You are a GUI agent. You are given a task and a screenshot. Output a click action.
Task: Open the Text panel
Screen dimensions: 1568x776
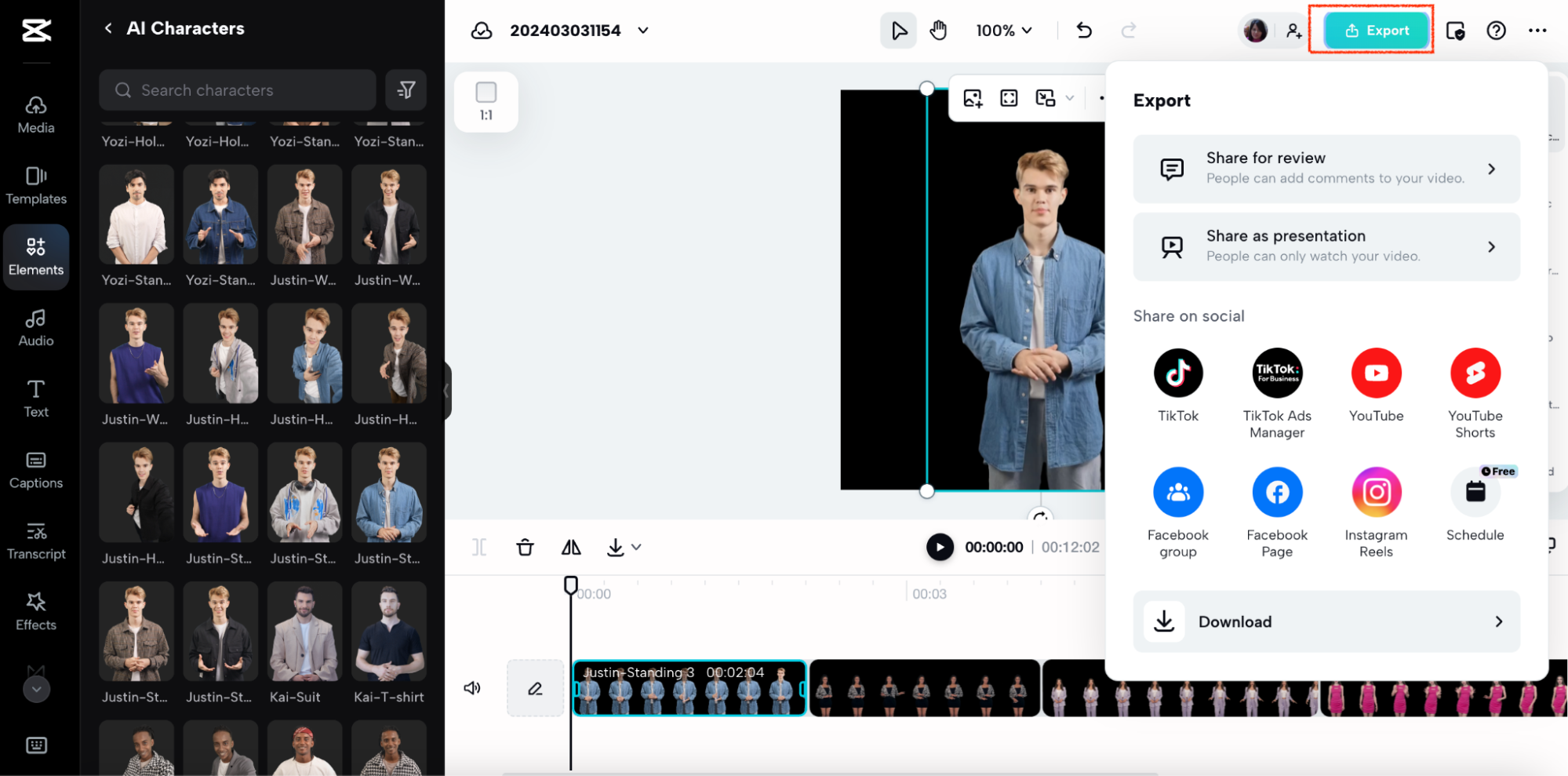36,399
